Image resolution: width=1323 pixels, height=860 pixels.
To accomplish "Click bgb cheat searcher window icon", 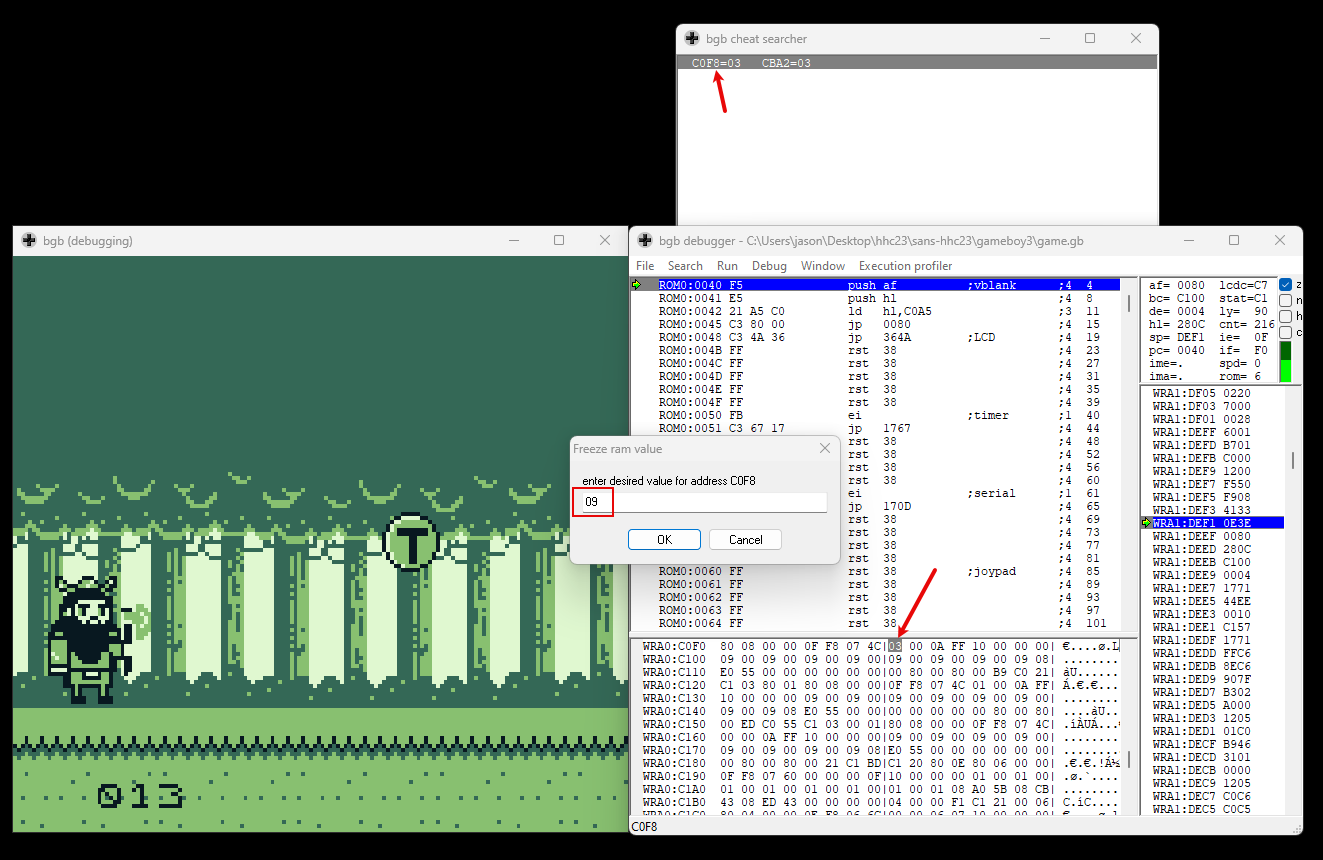I will (692, 38).
